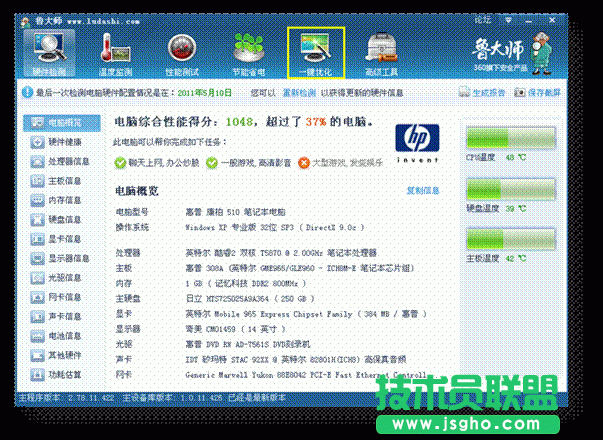This screenshot has height=440, width=603.
Task: Click the 已经是最新版本 status bar text
Action: point(257,398)
